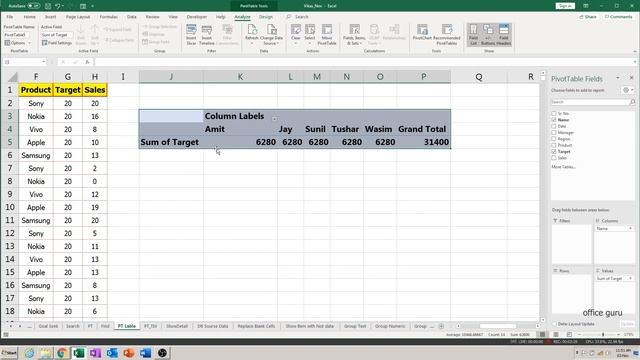Viewport: 640px width, 360px height.
Task: Open the PivotTable Fields pane options arrow
Action: [x=618, y=78]
